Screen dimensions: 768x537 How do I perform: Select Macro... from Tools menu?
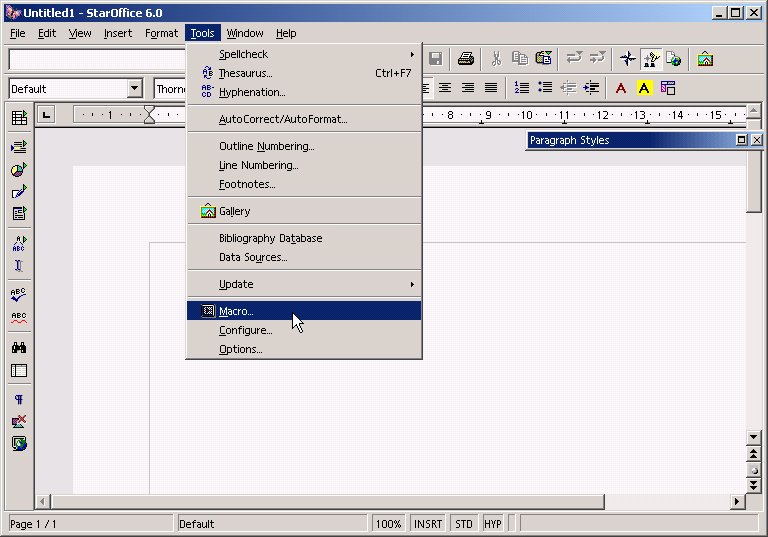(304, 311)
